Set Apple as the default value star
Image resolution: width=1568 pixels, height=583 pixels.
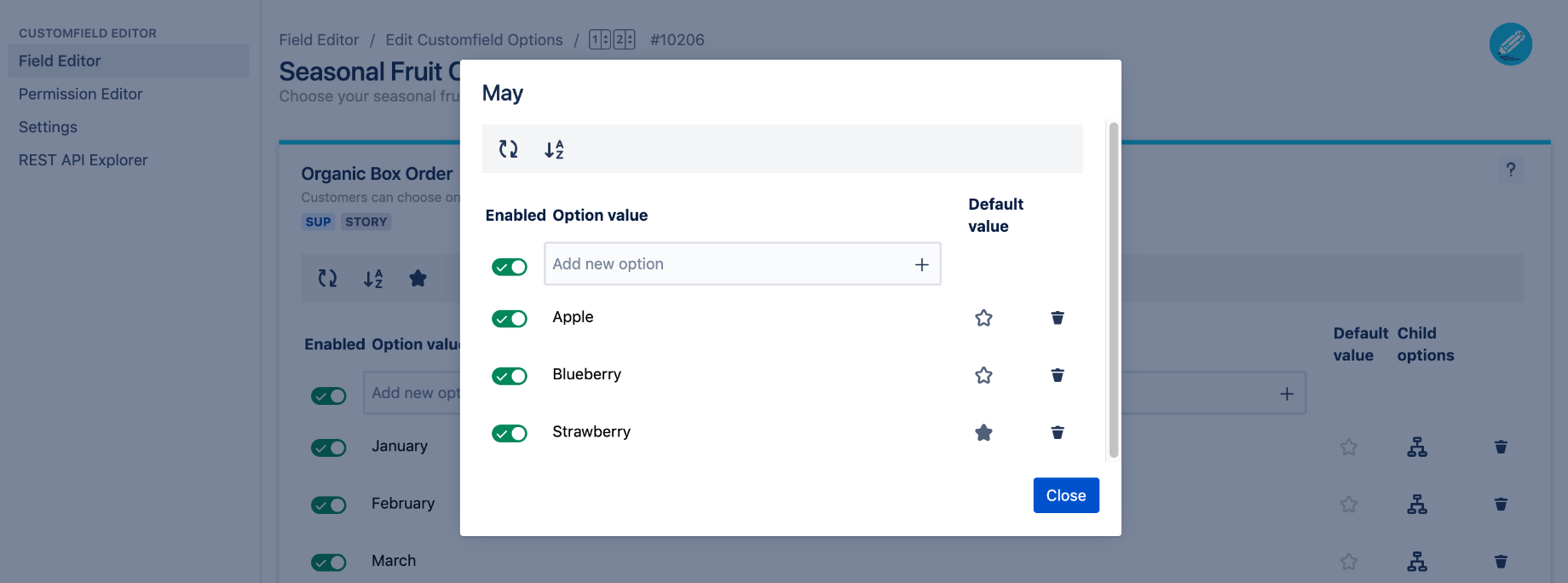[x=983, y=317]
